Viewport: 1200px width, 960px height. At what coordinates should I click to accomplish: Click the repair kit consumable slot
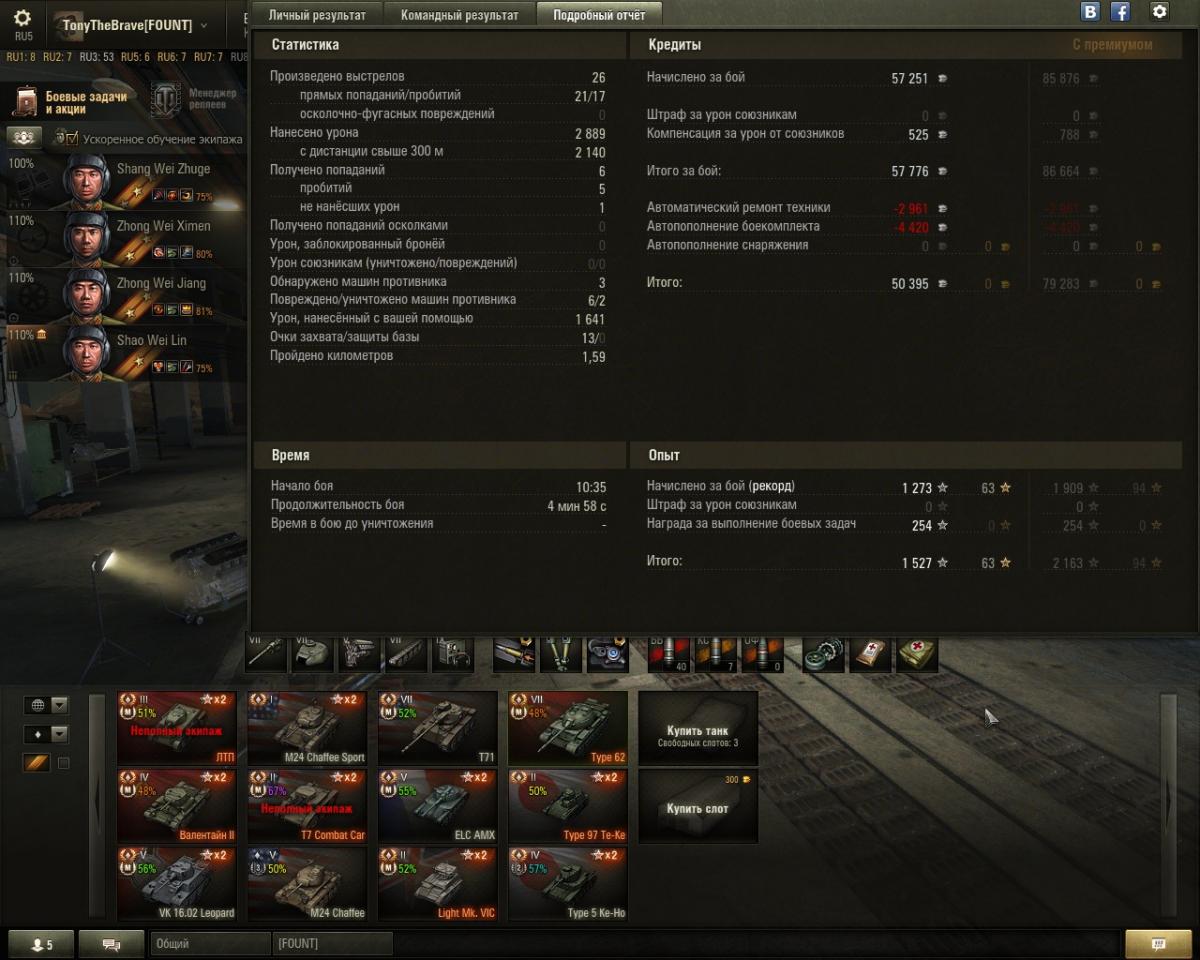pyautogui.click(x=824, y=653)
